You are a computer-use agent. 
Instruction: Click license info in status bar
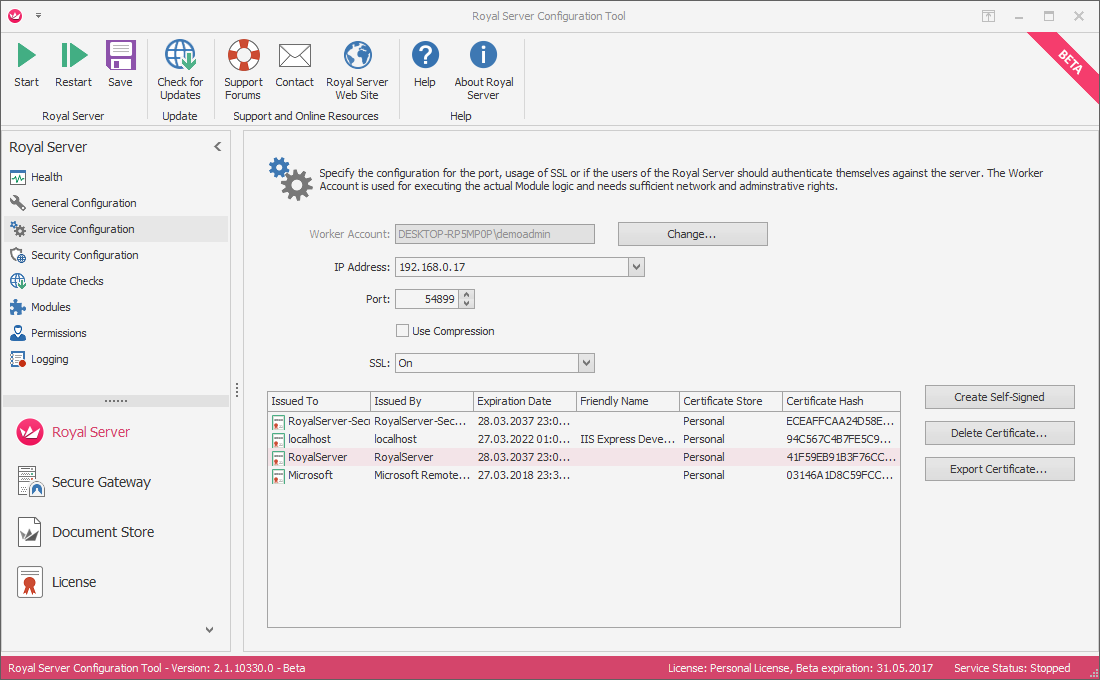pyautogui.click(x=800, y=668)
